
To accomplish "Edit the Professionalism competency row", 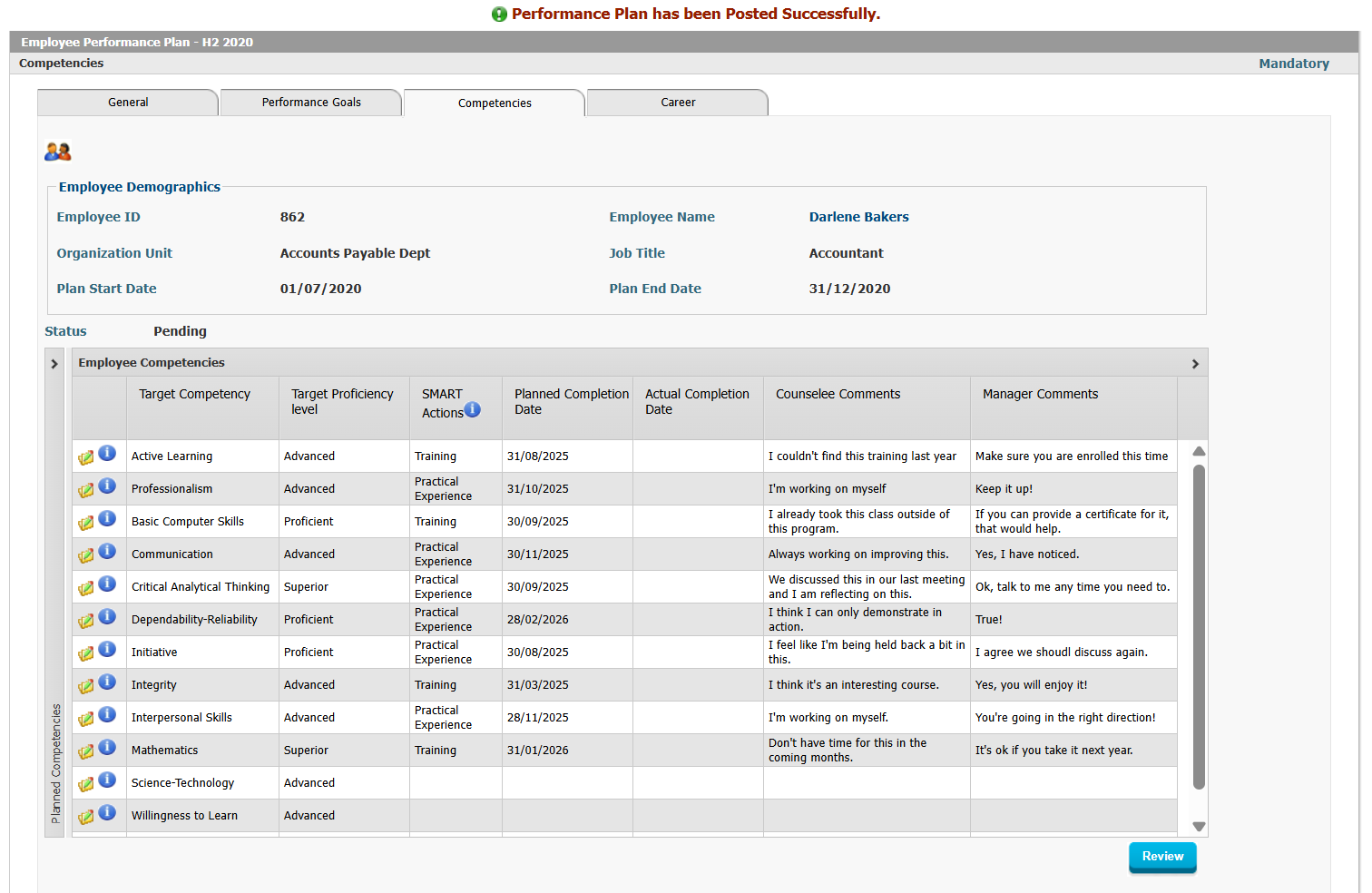I will point(86,490).
